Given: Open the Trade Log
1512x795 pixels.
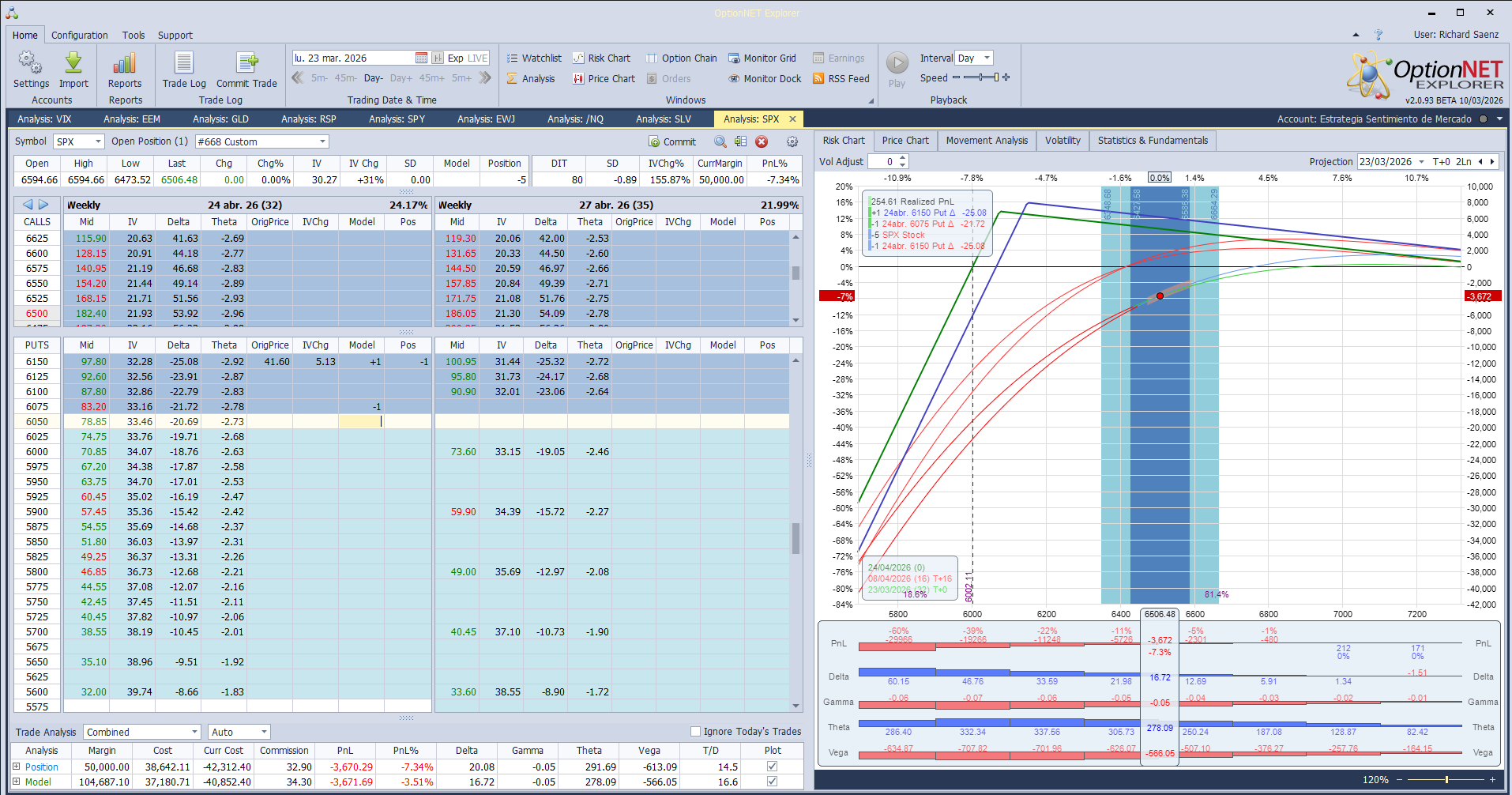Looking at the screenshot, I should coord(184,70).
